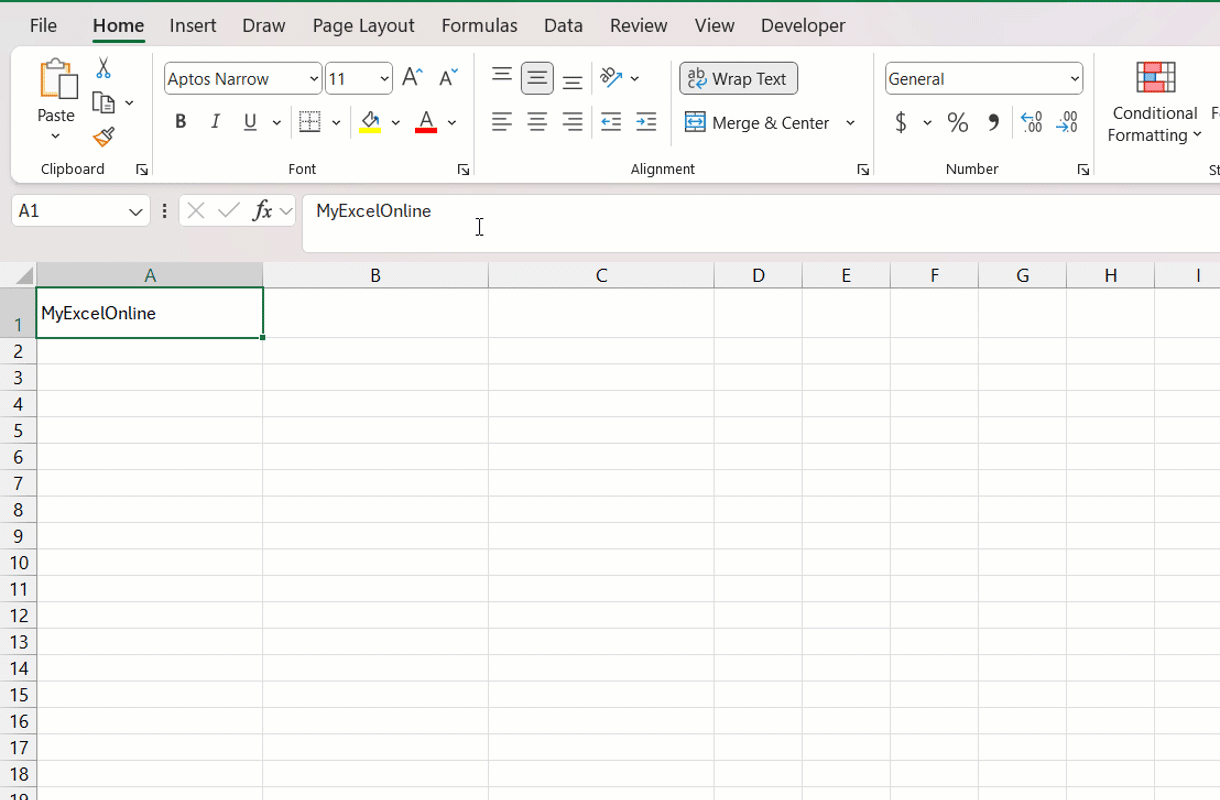Expand the Borders options arrow
The height and width of the screenshot is (800, 1220).
[336, 123]
